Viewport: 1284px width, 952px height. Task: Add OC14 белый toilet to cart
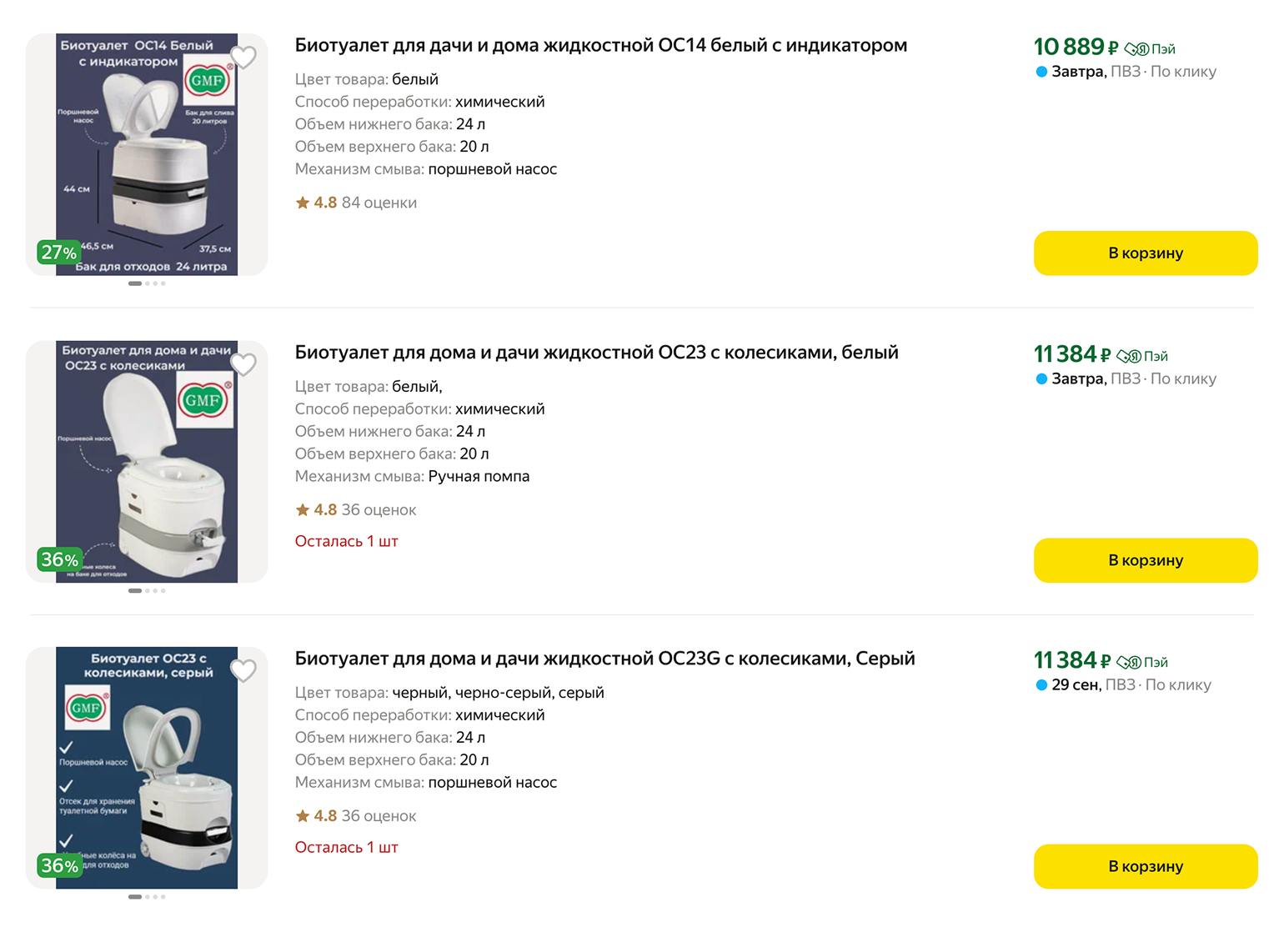coord(1145,253)
